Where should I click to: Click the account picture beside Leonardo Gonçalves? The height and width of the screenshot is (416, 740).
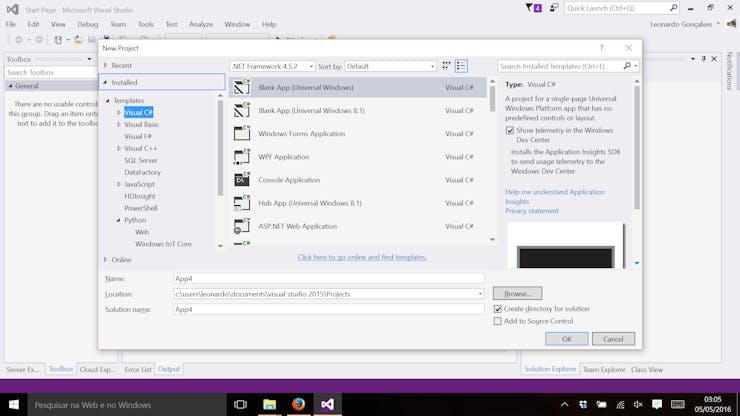731,24
